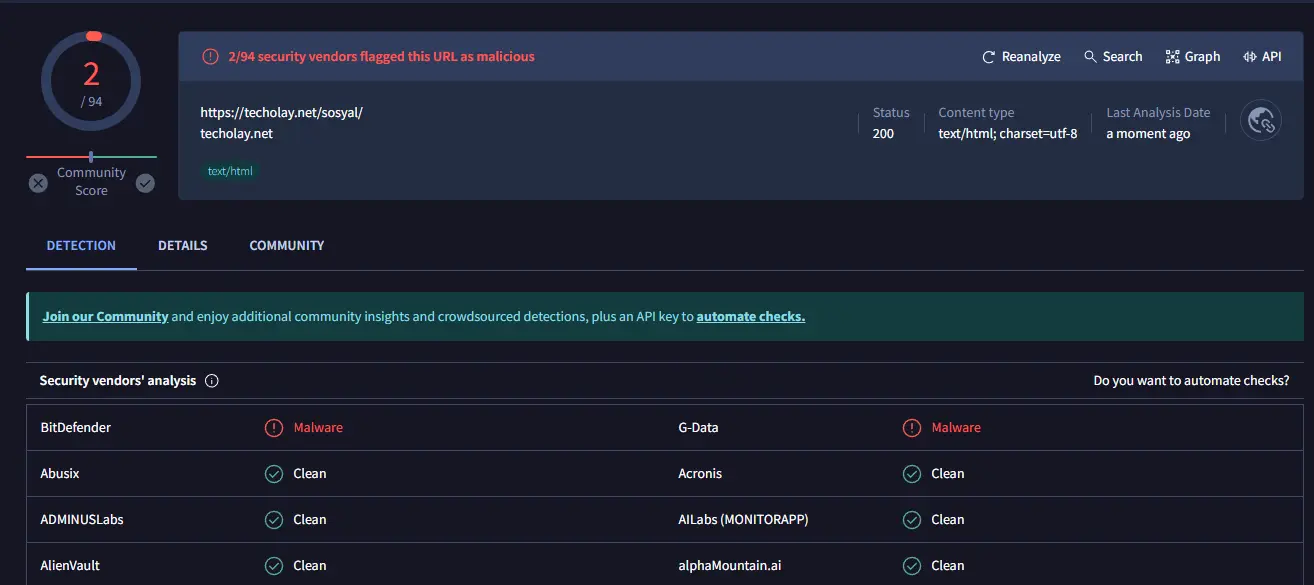Click the Graph label in header
This screenshot has height=585, width=1314.
[x=1202, y=57]
